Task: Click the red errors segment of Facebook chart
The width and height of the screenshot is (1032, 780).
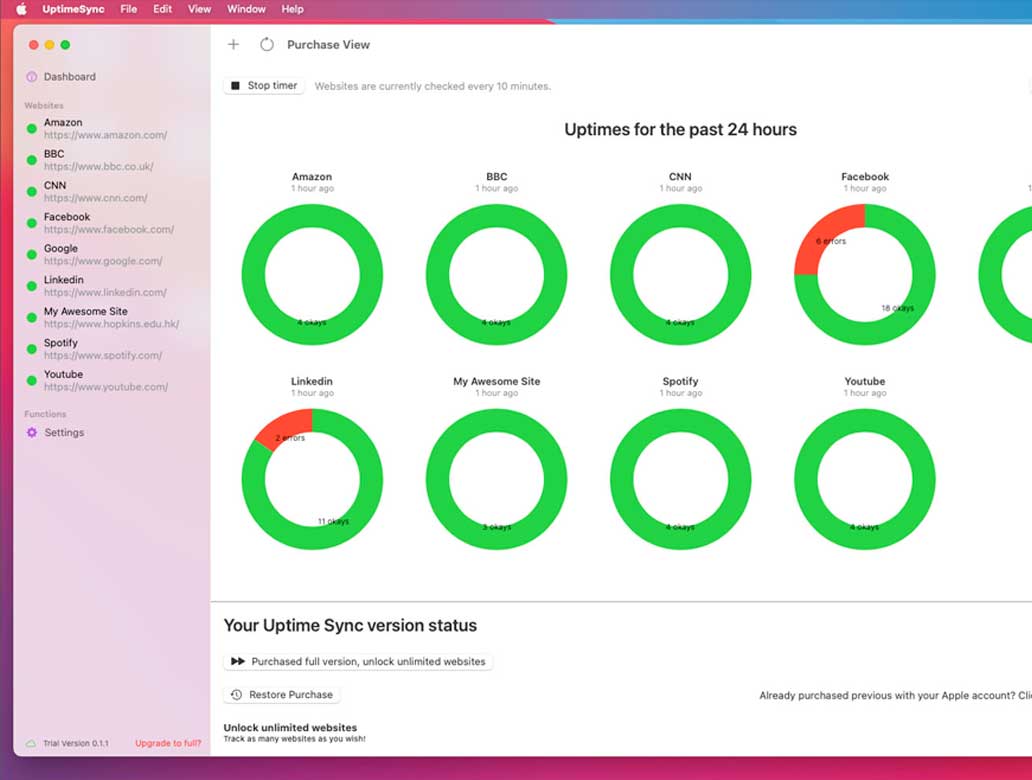Action: [x=821, y=234]
